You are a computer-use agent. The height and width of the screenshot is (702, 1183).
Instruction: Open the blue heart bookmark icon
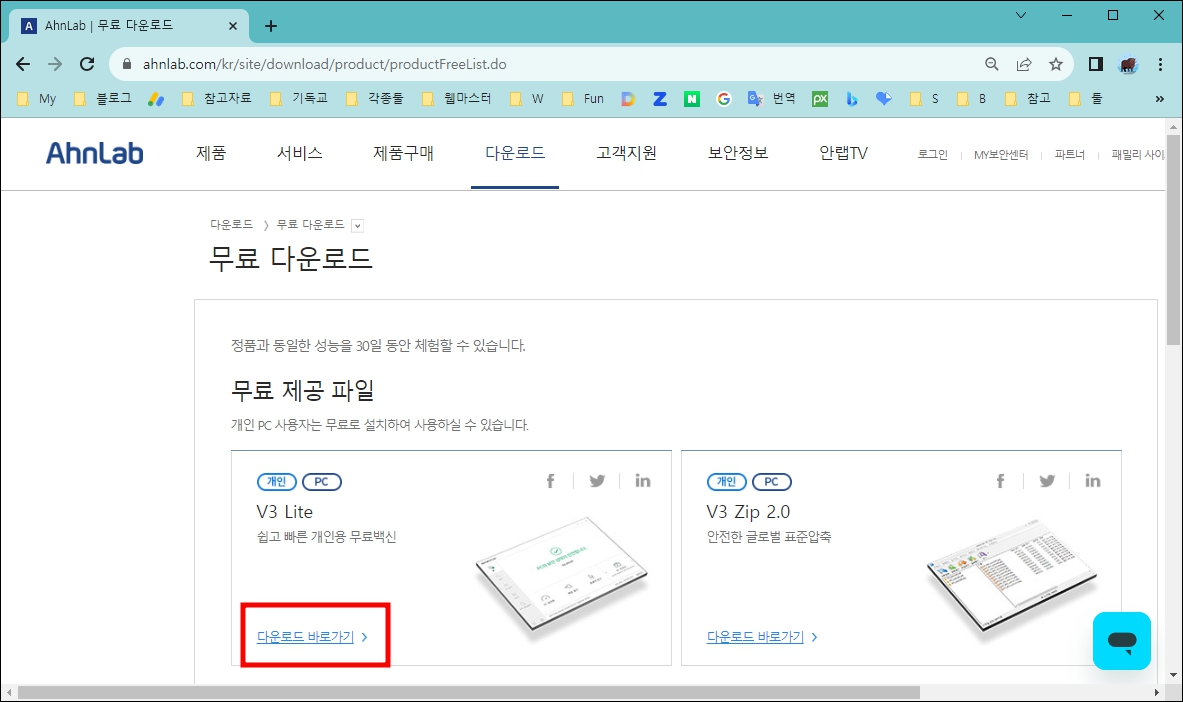[x=883, y=99]
